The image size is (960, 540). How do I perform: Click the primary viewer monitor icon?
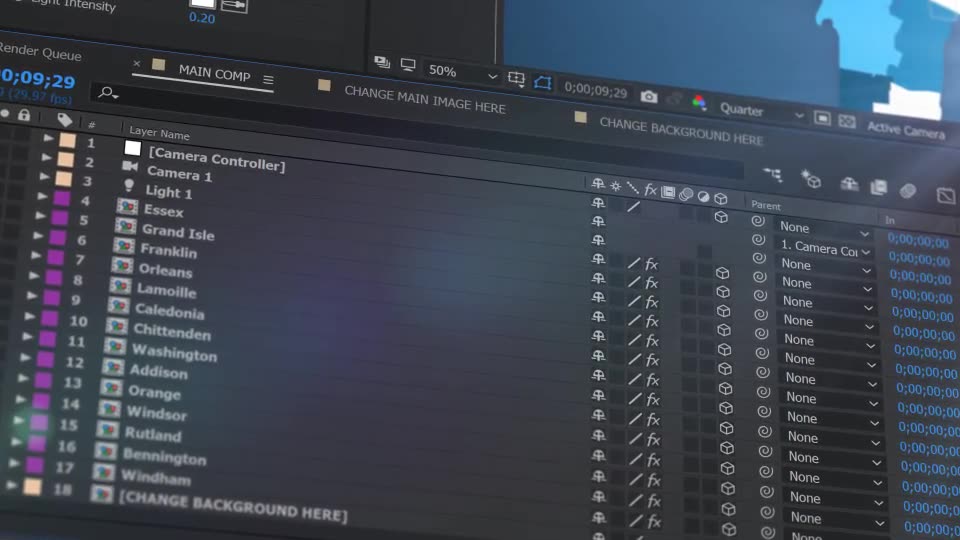tap(408, 65)
